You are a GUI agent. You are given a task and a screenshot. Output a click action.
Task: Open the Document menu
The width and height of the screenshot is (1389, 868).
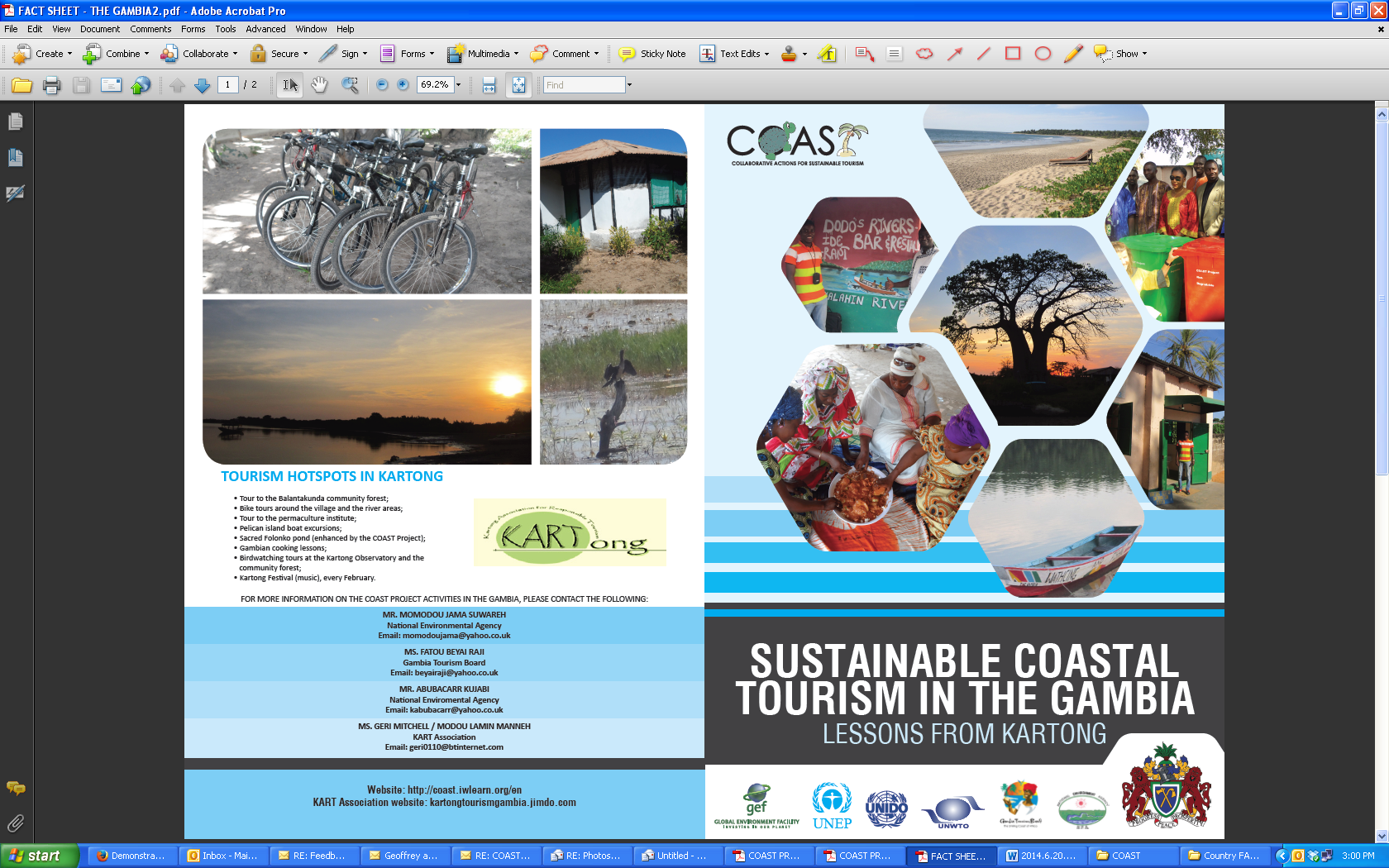[100, 29]
